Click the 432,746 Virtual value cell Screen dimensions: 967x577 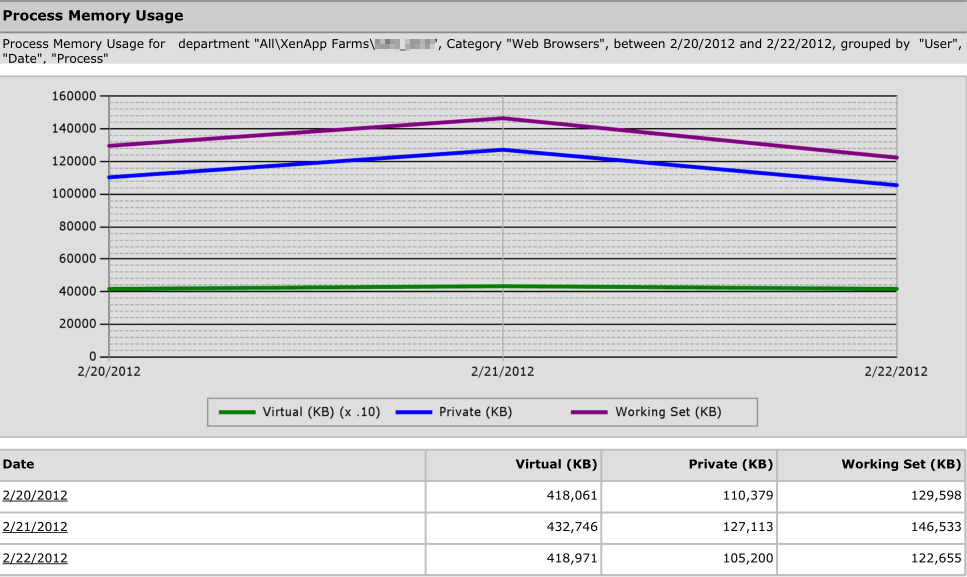pos(513,527)
